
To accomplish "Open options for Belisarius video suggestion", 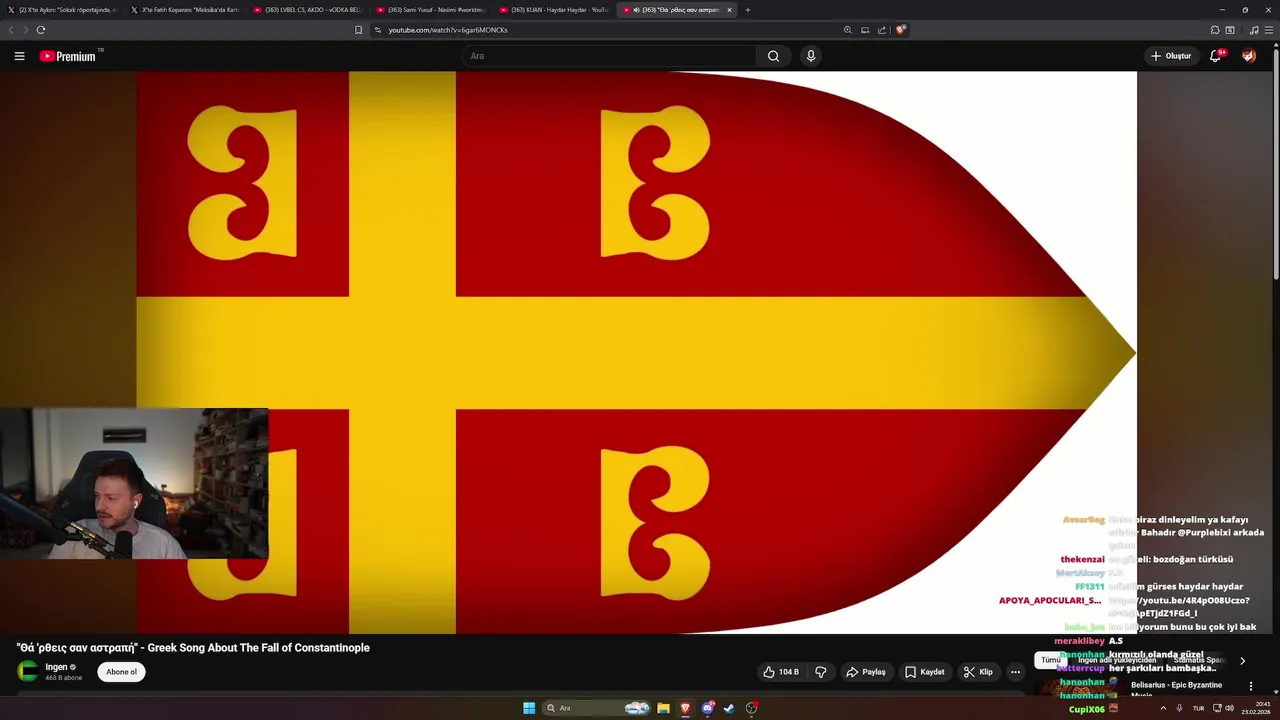I will (x=1250, y=686).
